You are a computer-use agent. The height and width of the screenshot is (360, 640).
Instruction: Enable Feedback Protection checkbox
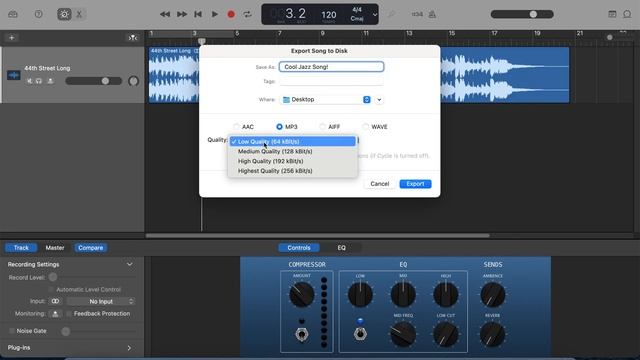69,314
